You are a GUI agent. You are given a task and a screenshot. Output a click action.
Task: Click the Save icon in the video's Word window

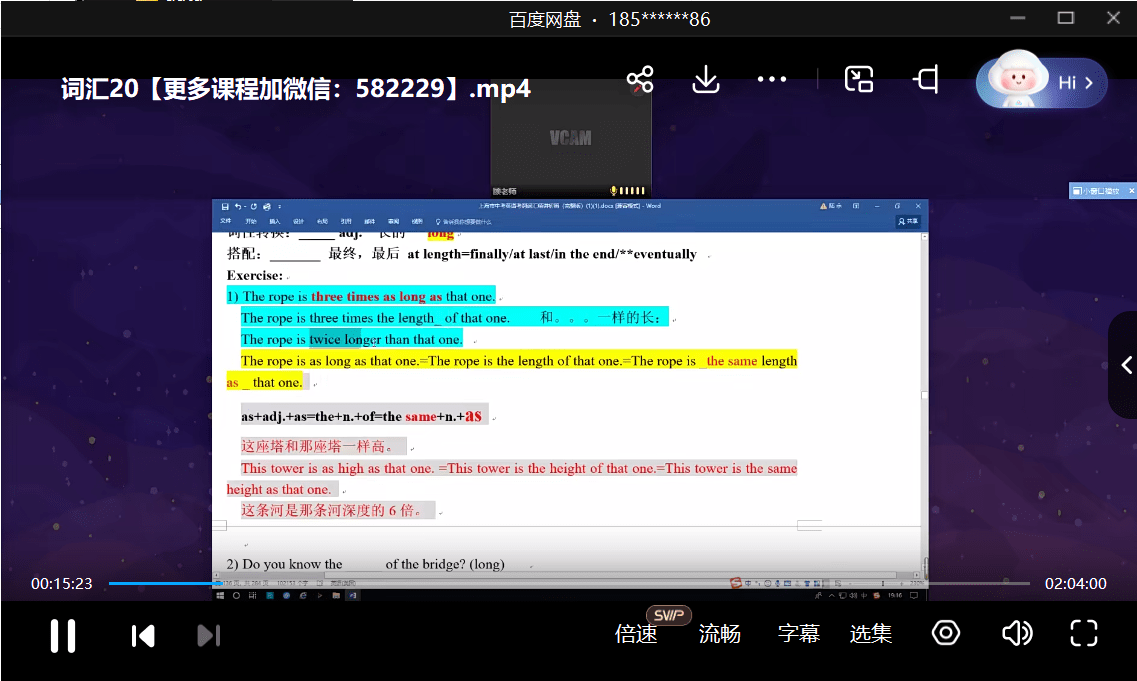[225, 207]
